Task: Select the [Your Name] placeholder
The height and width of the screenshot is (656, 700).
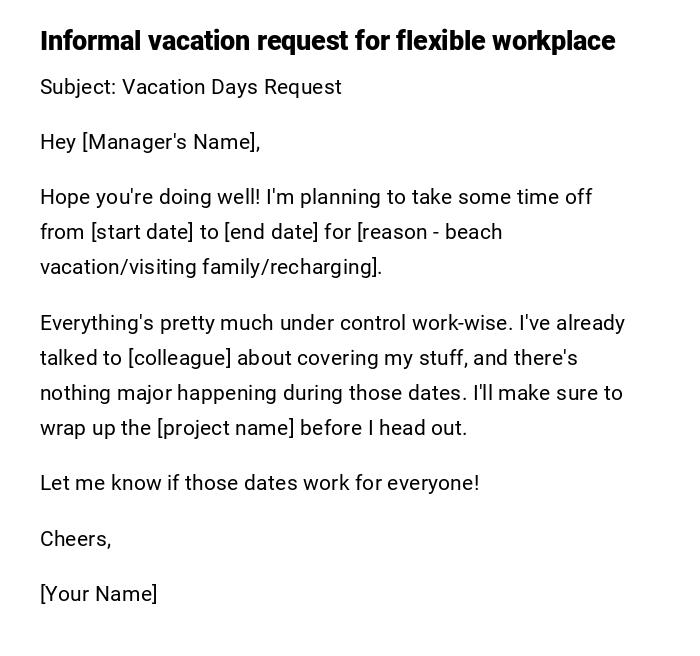Action: coord(98,594)
